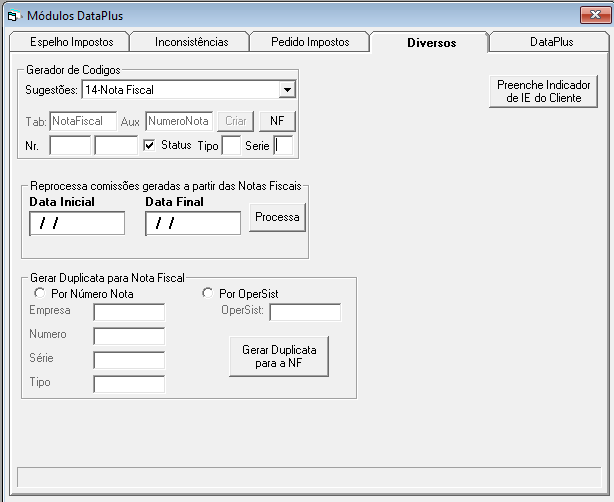Viewport: 614px width, 502px height.
Task: Click the Criar button
Action: point(235,121)
